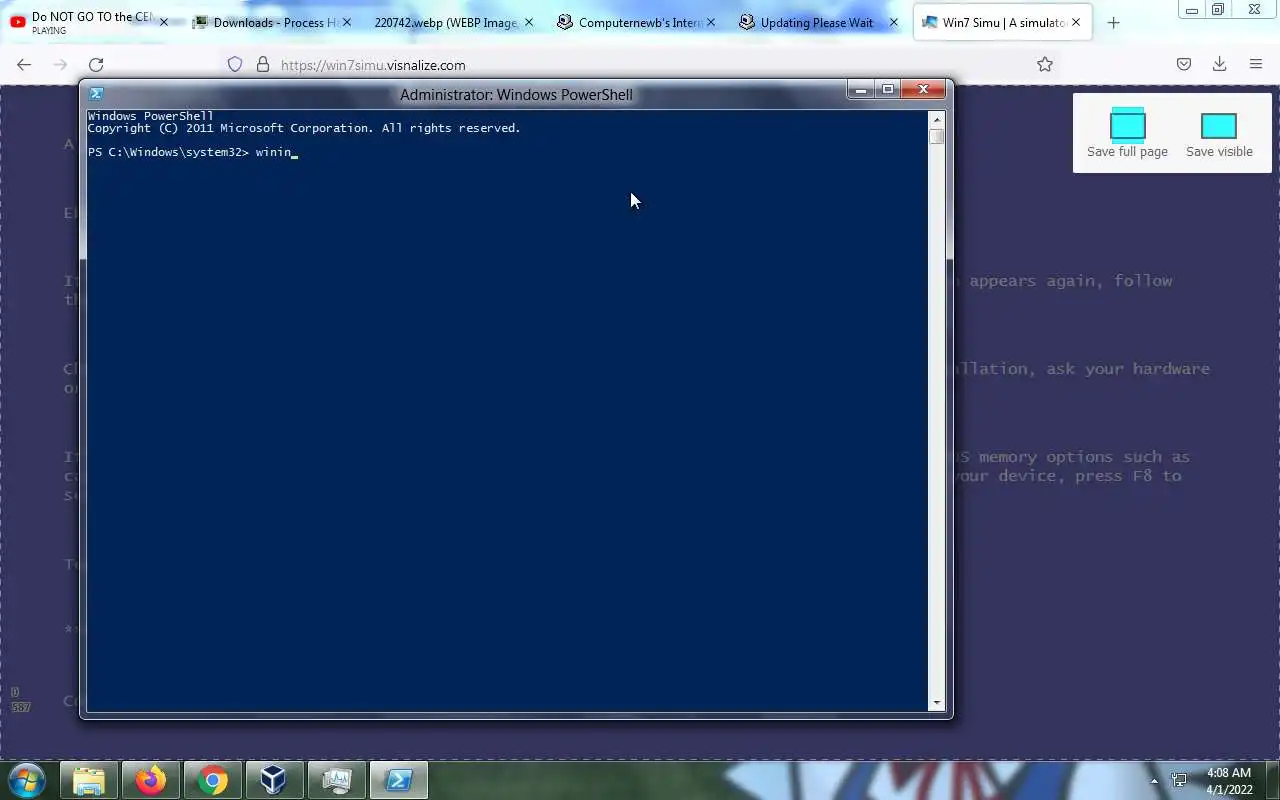
Task: Click the browser forward arrow
Action: [60, 64]
